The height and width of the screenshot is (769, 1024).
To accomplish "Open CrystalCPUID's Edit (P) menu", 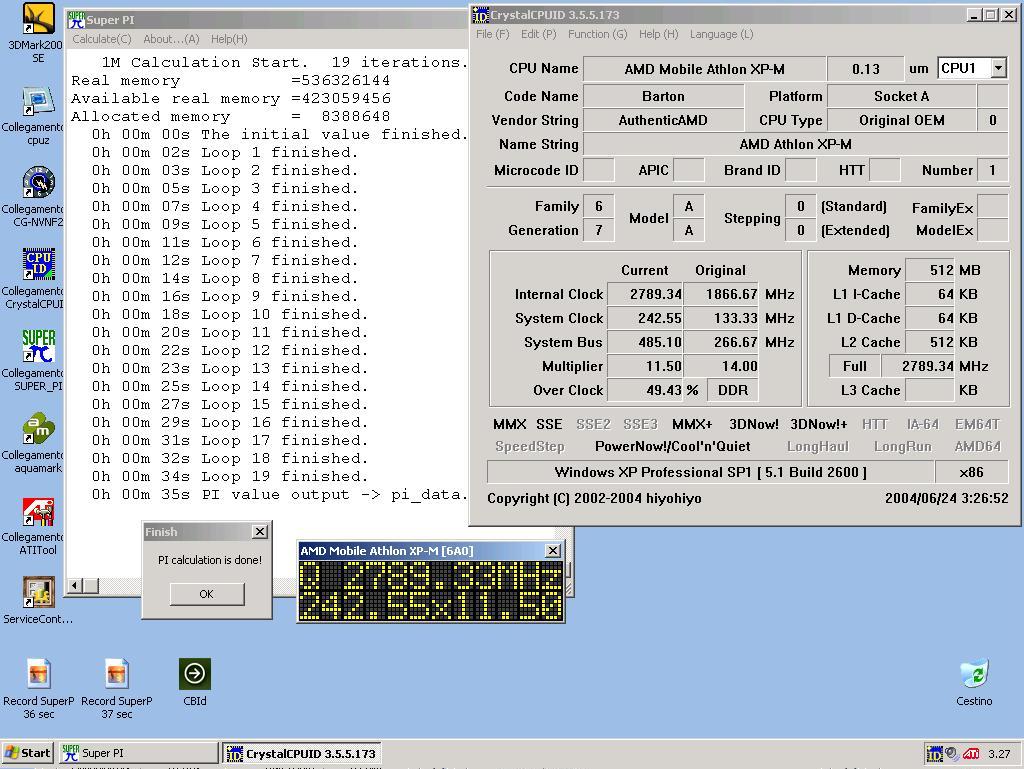I will tap(538, 34).
